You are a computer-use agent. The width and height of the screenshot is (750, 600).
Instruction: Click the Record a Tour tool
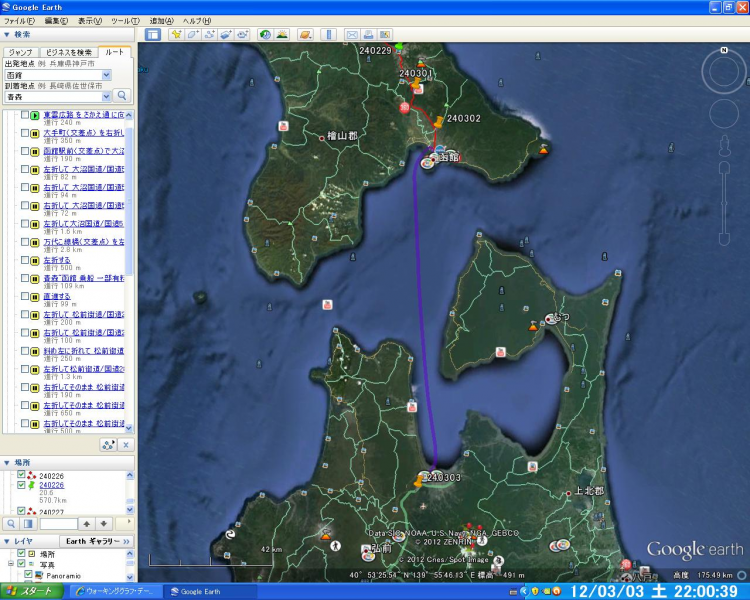[x=242, y=34]
